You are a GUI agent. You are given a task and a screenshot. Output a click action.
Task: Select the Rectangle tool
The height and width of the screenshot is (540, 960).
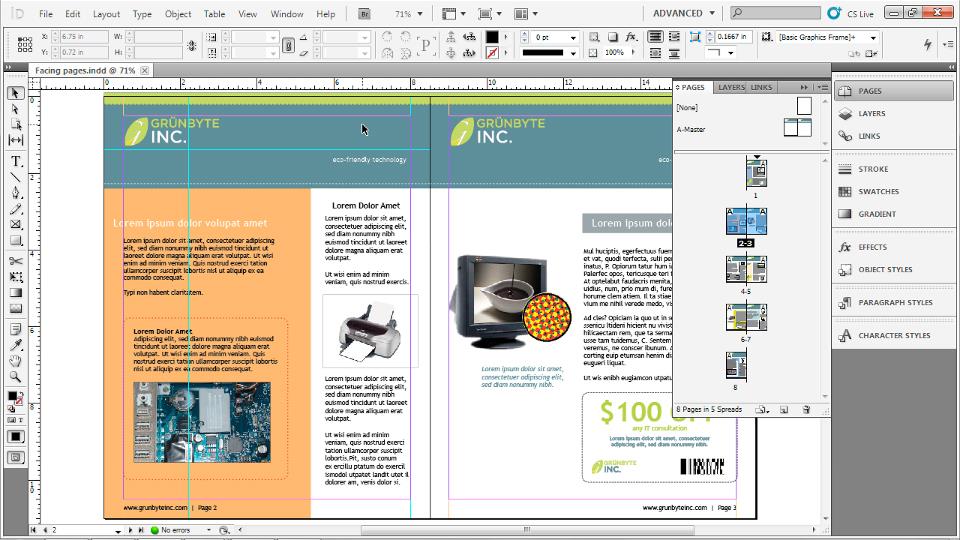click(x=15, y=241)
